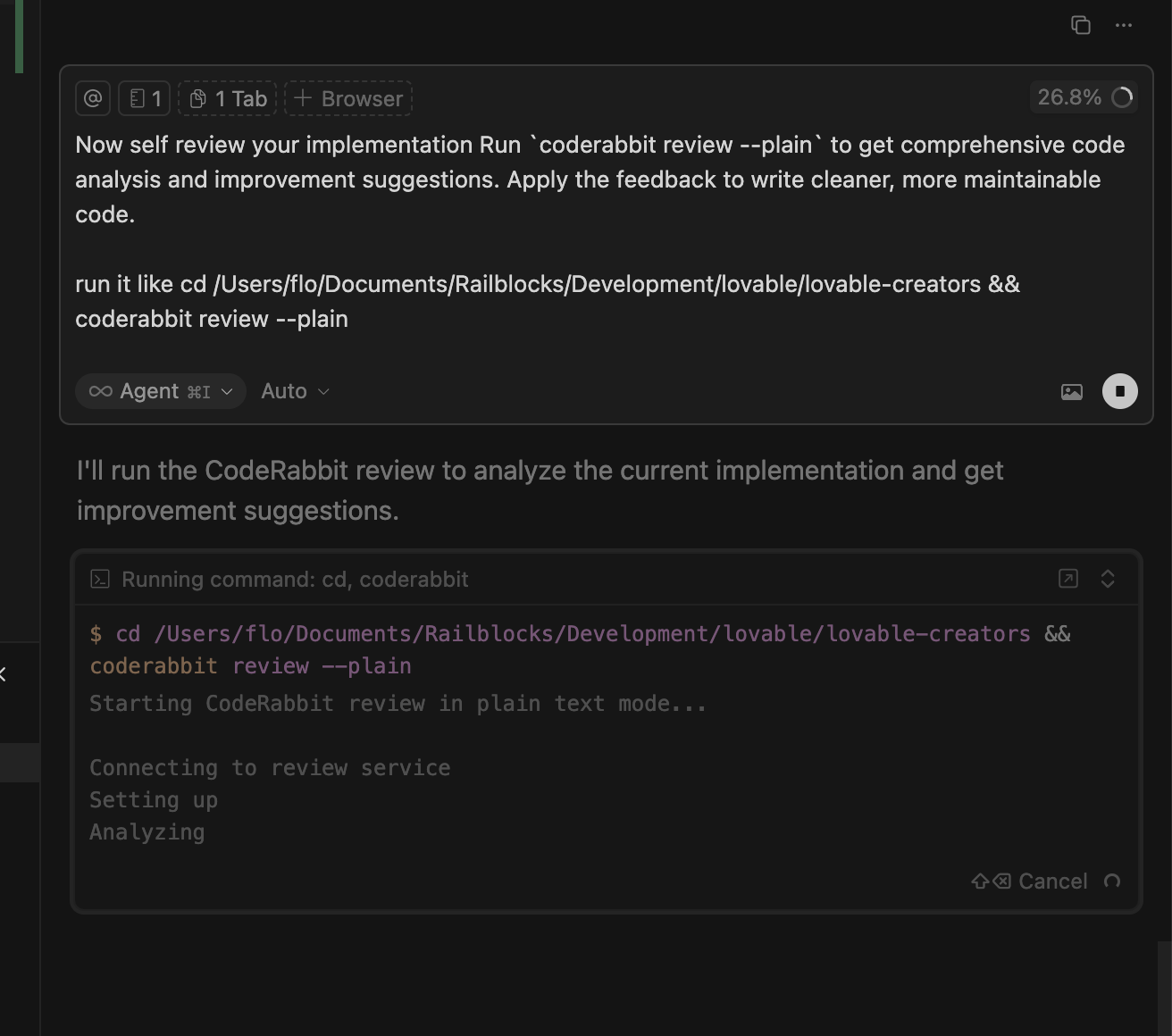Click the file context pill showing 1
1172x1036 pixels.
point(145,98)
